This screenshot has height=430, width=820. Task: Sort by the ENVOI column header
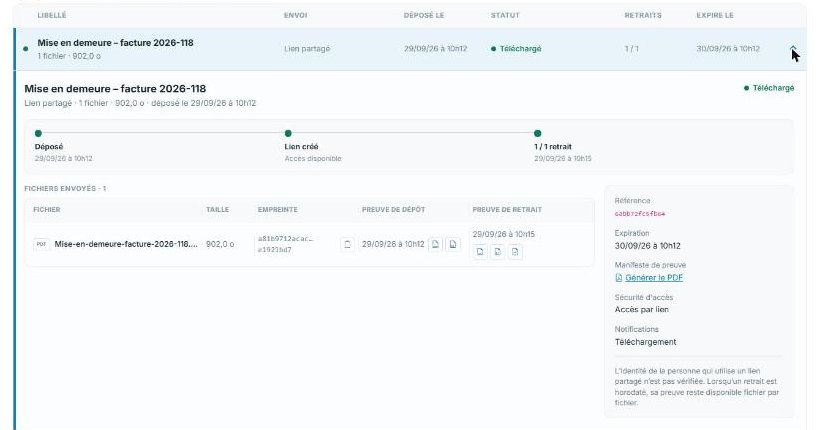pyautogui.click(x=295, y=15)
